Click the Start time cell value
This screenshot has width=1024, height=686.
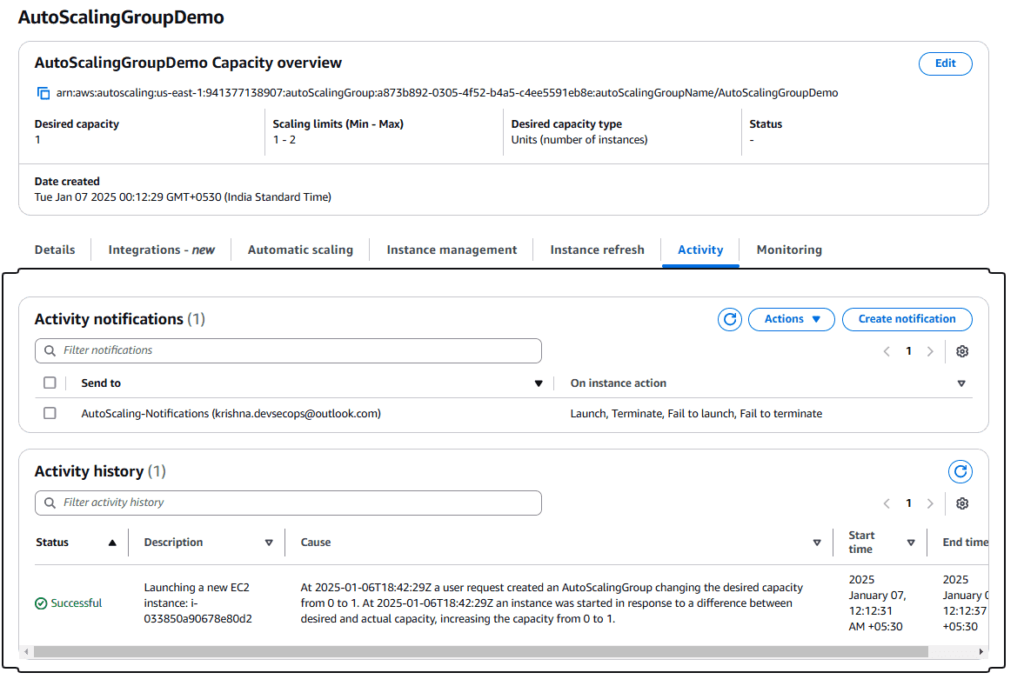[877, 604]
